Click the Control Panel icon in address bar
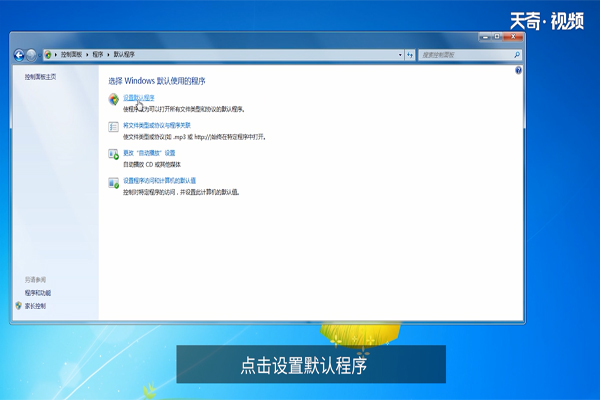The width and height of the screenshot is (600, 400). tap(48, 55)
